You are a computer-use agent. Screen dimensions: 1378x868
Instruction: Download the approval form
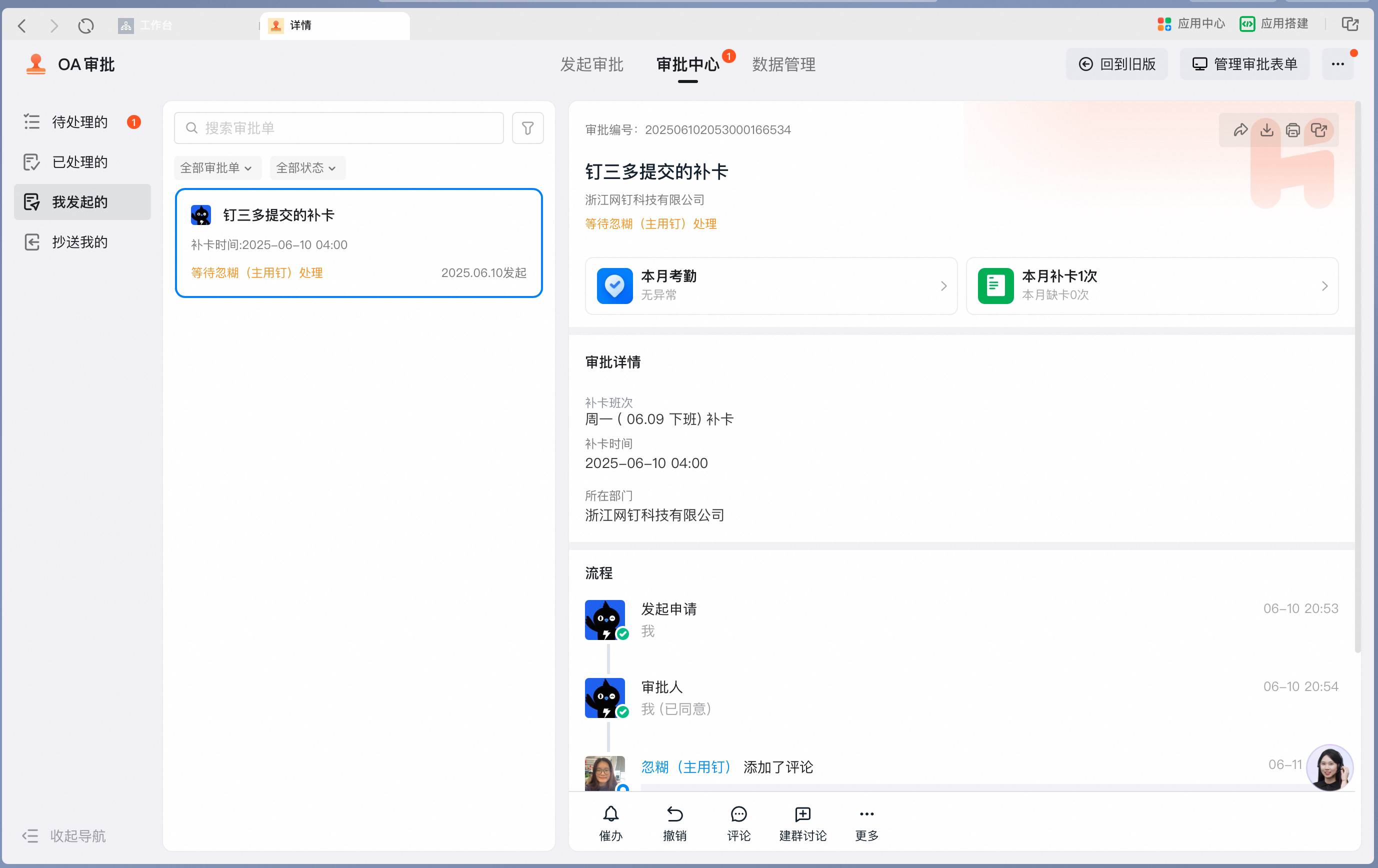(x=1266, y=130)
